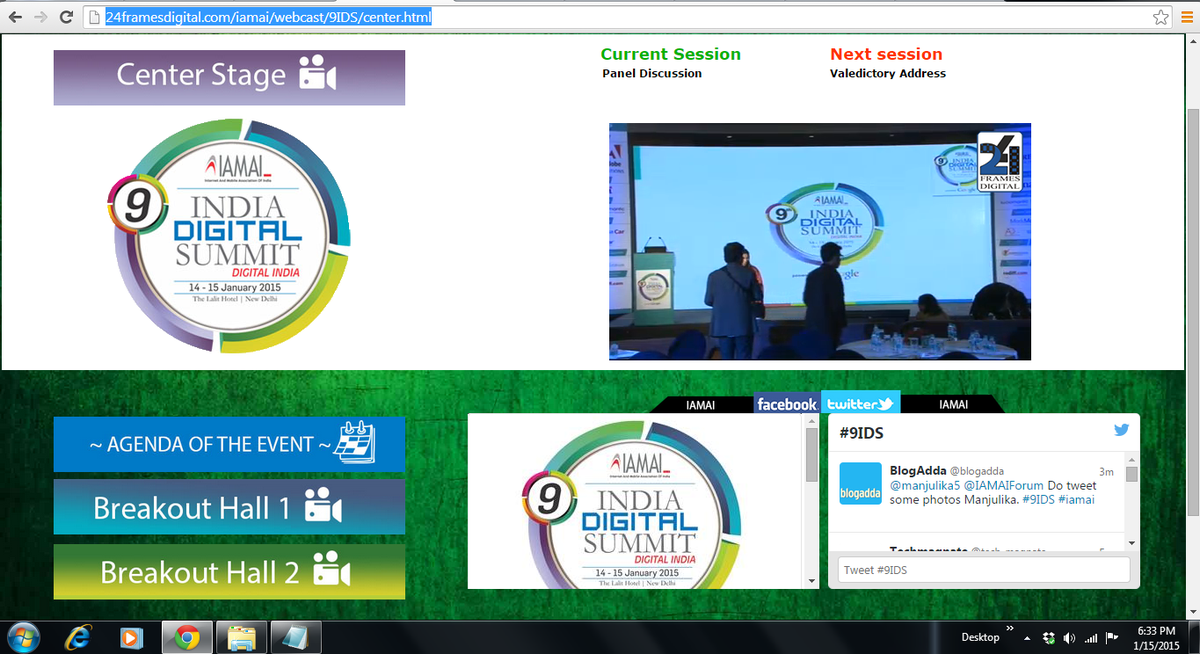Switch to Breakout Hall 1 webcast

coord(229,507)
